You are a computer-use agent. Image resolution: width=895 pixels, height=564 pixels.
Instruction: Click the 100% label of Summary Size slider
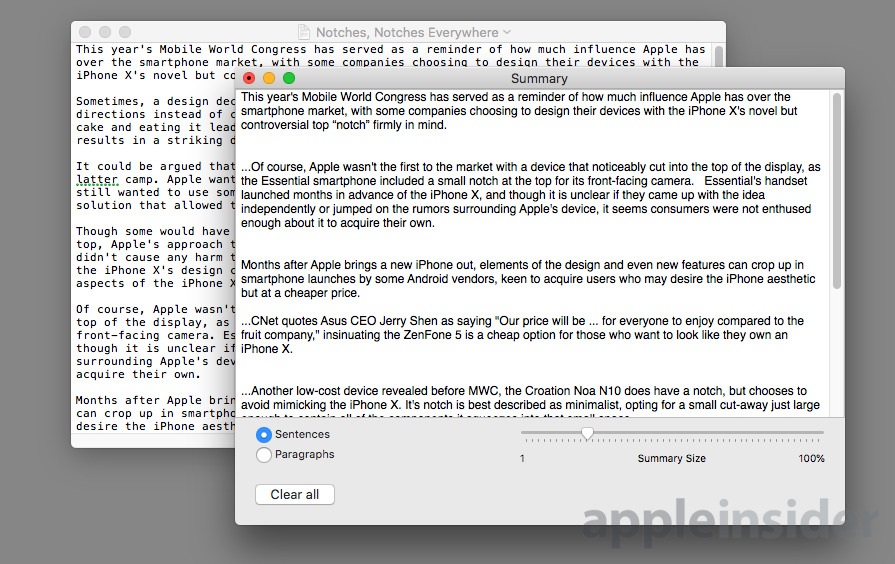click(811, 458)
